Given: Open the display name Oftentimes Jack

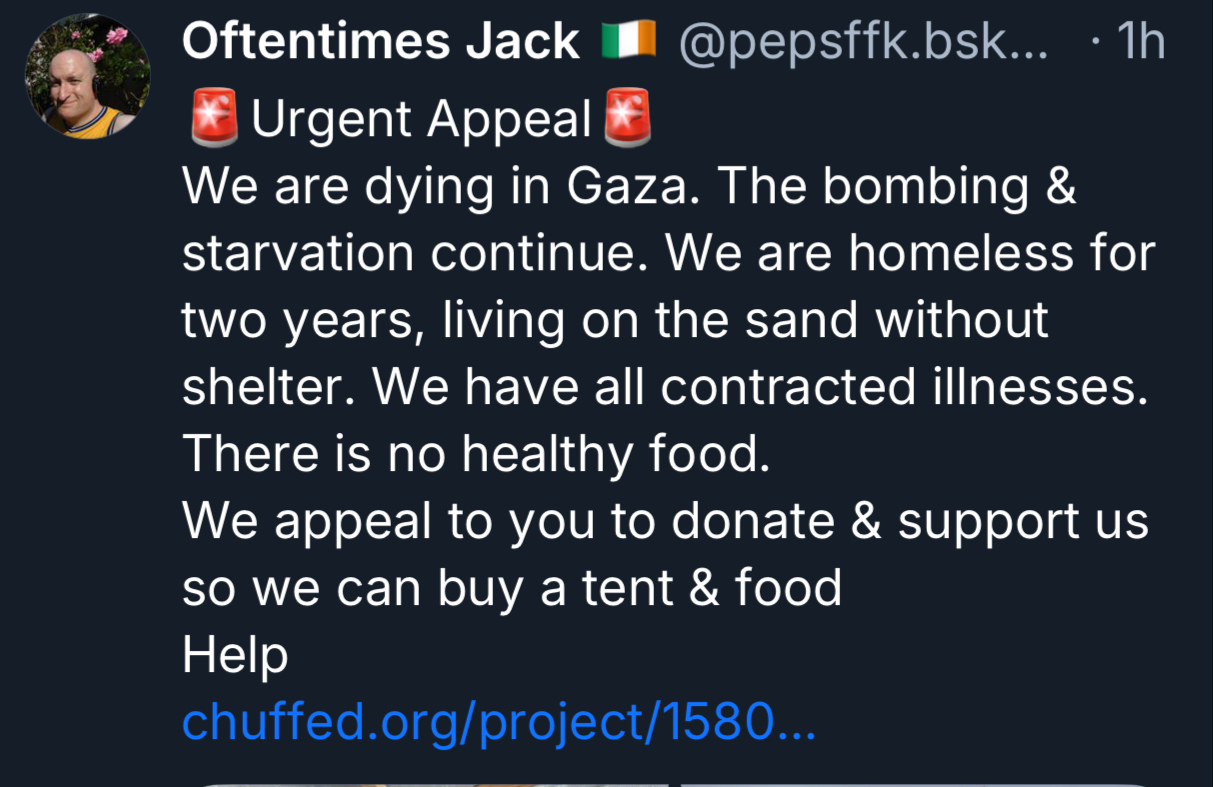Looking at the screenshot, I should point(381,42).
